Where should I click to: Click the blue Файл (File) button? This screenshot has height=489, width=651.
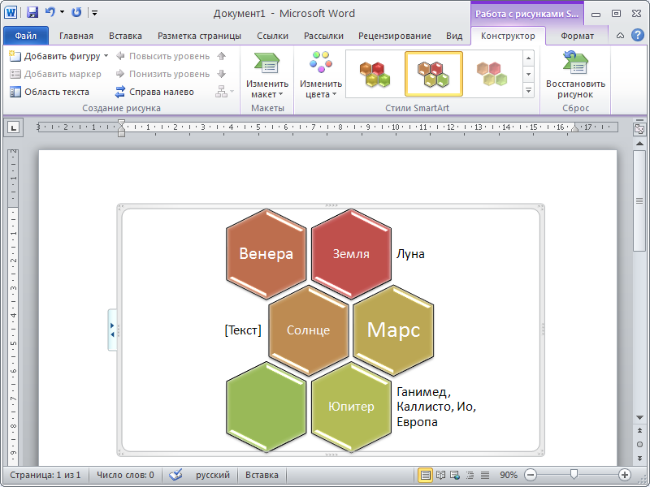pos(25,36)
